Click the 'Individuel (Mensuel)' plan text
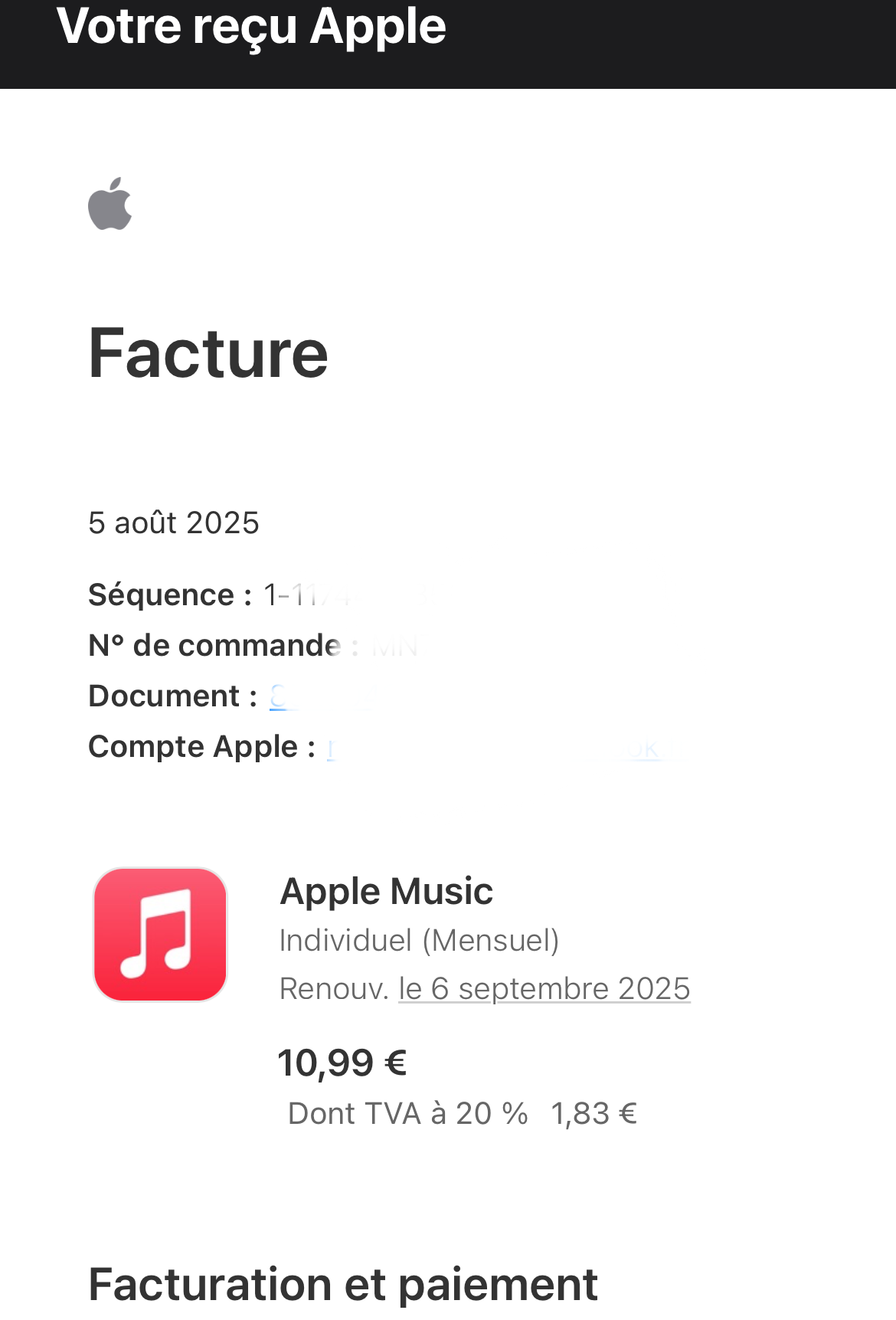The image size is (896, 1320). [419, 940]
